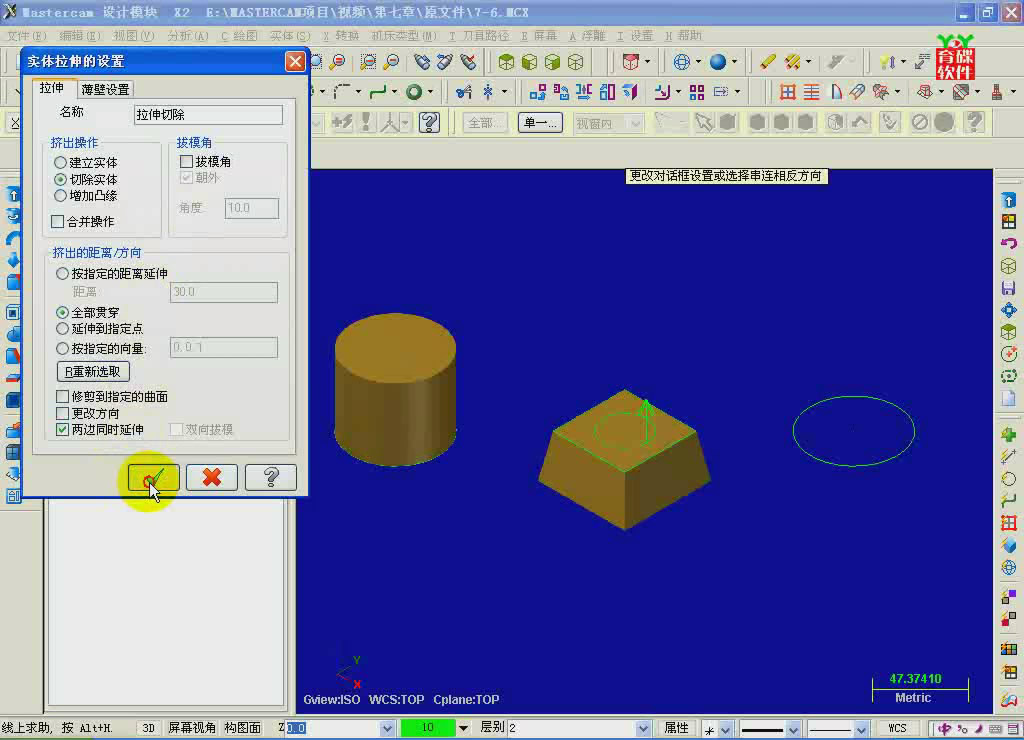Click the red graphics view cube icon
Viewport: 1024px width, 740px height.
pos(630,62)
